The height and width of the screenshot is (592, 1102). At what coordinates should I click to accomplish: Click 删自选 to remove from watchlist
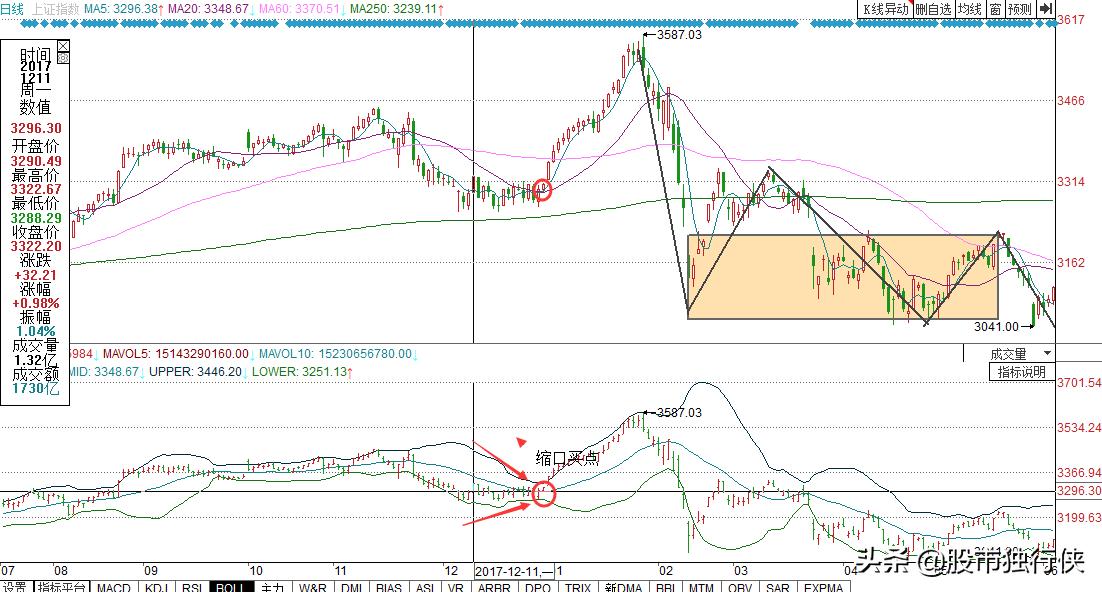(x=935, y=9)
